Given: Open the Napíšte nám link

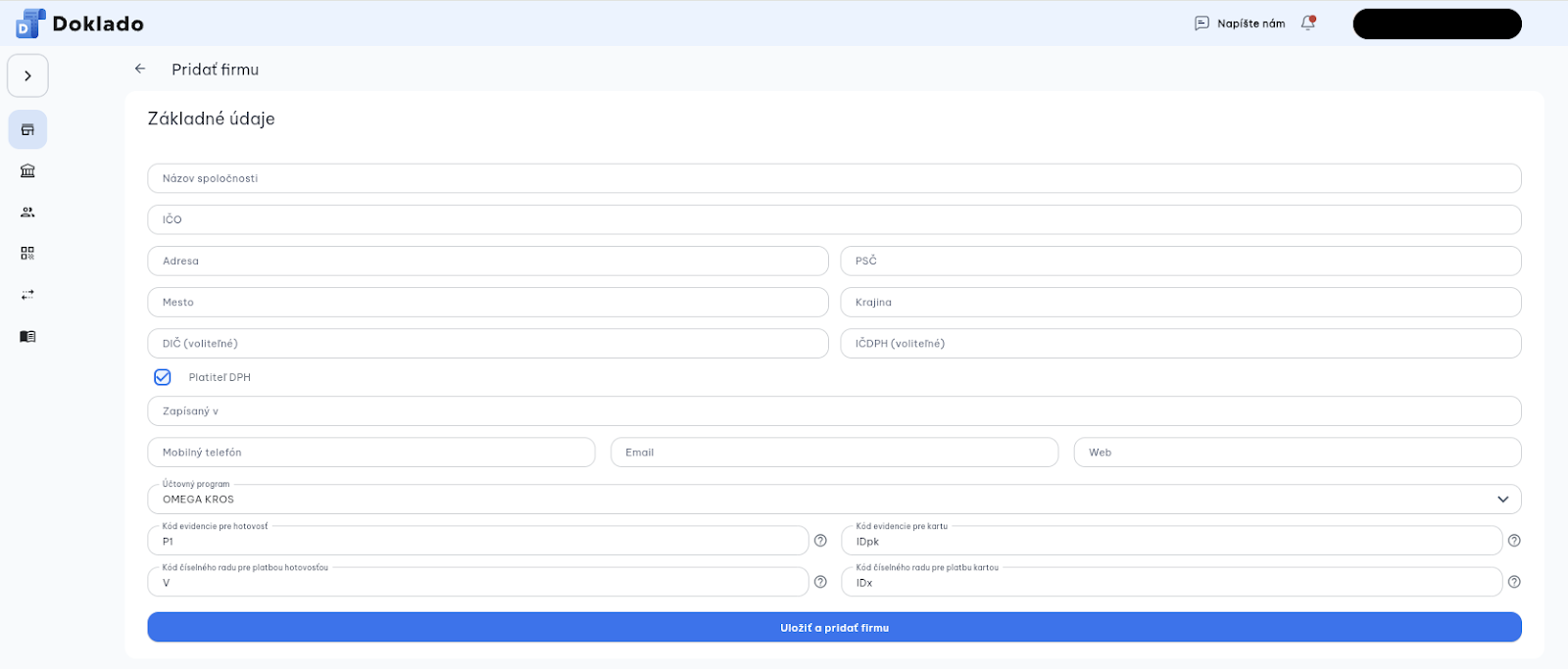Looking at the screenshot, I should [x=1250, y=24].
